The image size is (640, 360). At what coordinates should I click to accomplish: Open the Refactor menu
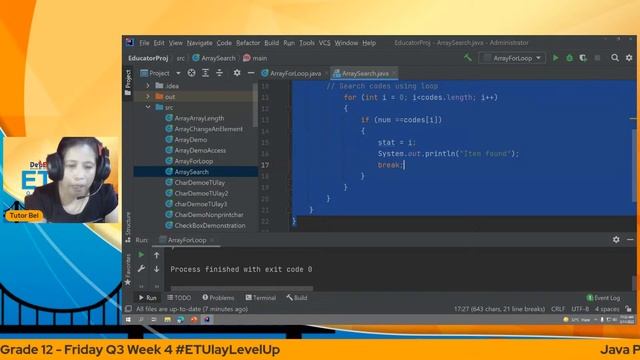248,43
